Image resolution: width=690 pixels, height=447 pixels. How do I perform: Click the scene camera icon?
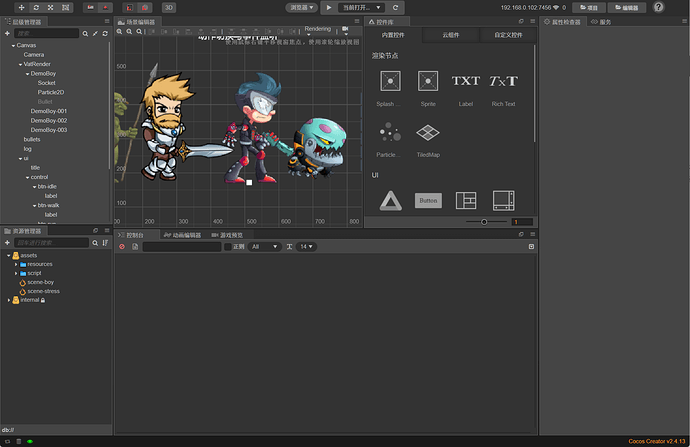tap(345, 29)
